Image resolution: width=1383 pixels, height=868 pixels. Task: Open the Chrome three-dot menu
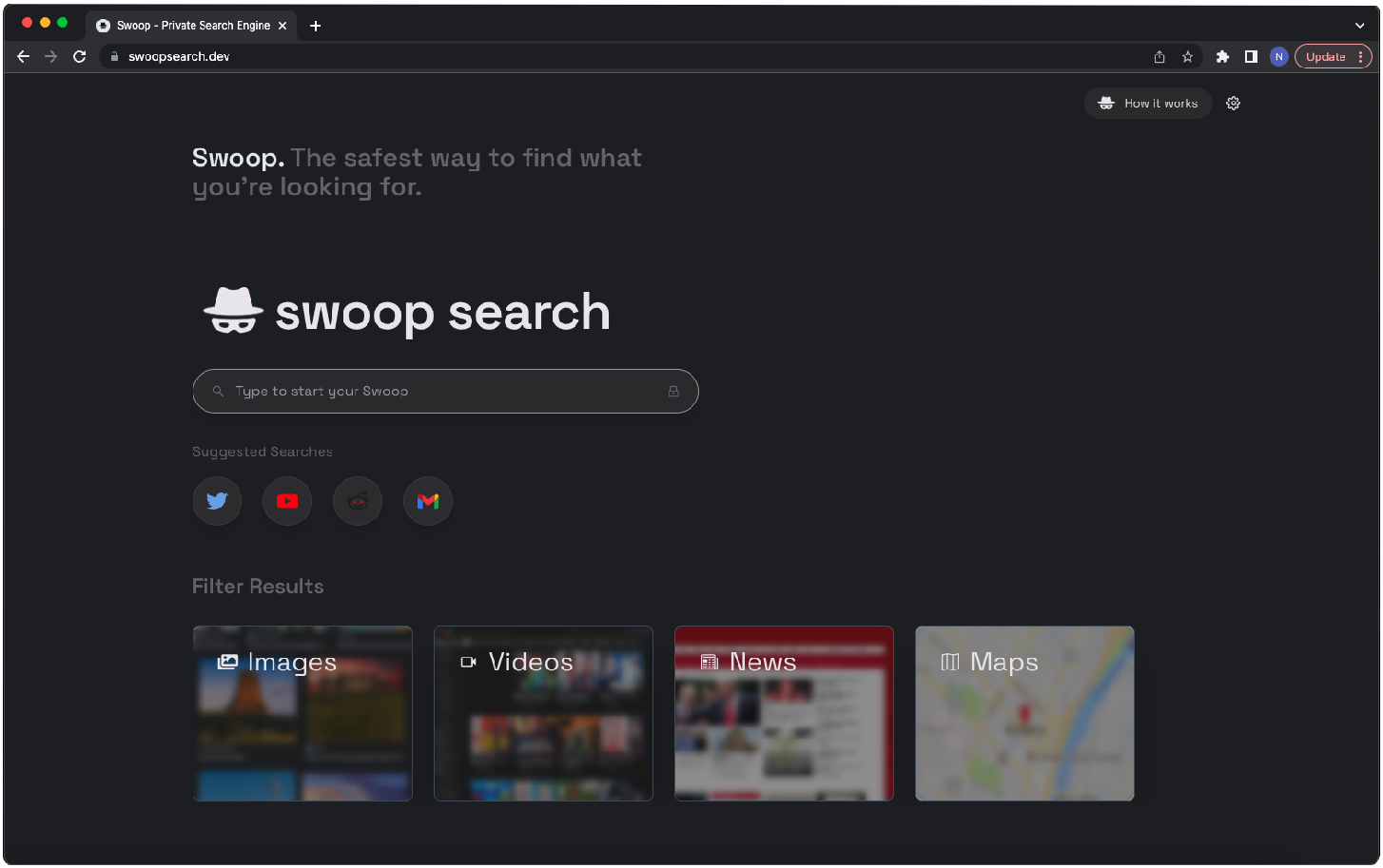[1361, 57]
